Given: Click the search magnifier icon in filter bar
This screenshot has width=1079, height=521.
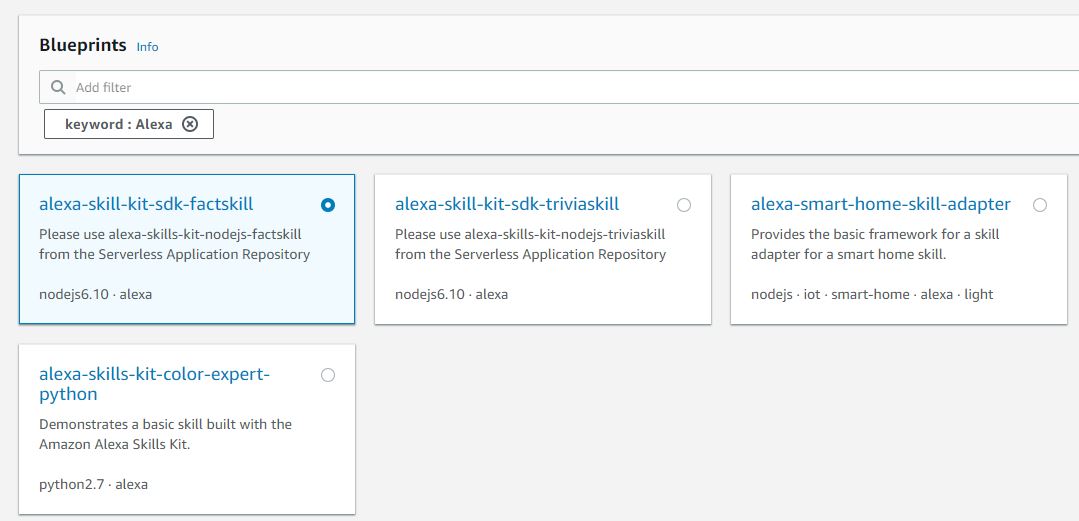Looking at the screenshot, I should pos(58,87).
